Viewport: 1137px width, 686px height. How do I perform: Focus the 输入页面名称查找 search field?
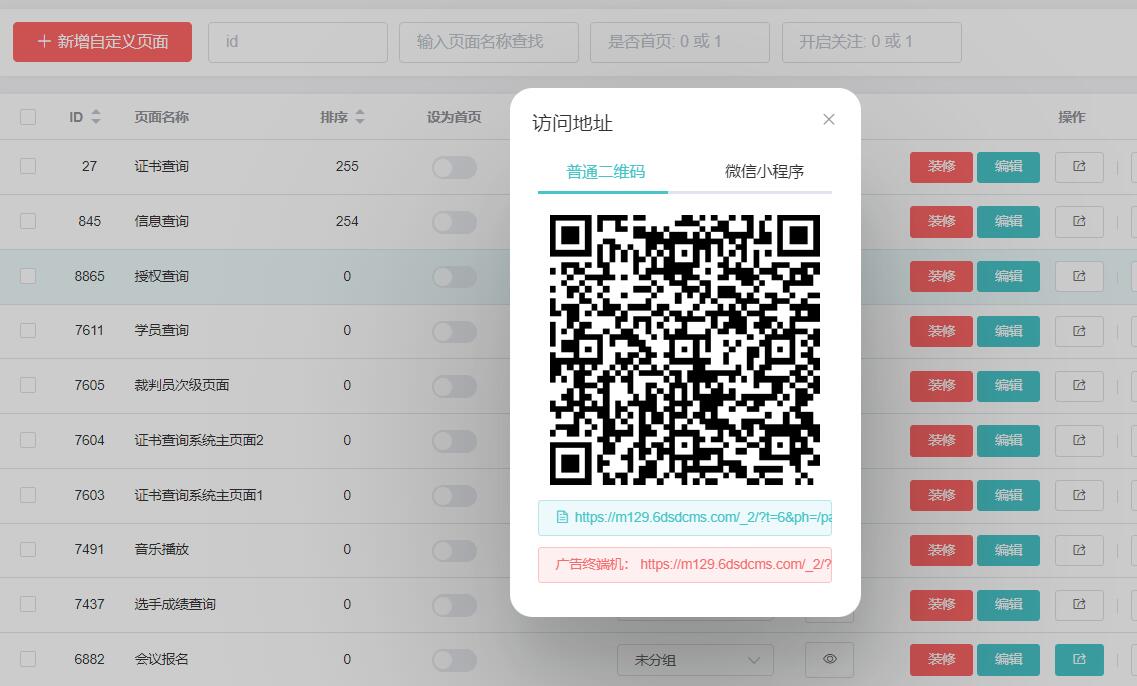tap(489, 42)
